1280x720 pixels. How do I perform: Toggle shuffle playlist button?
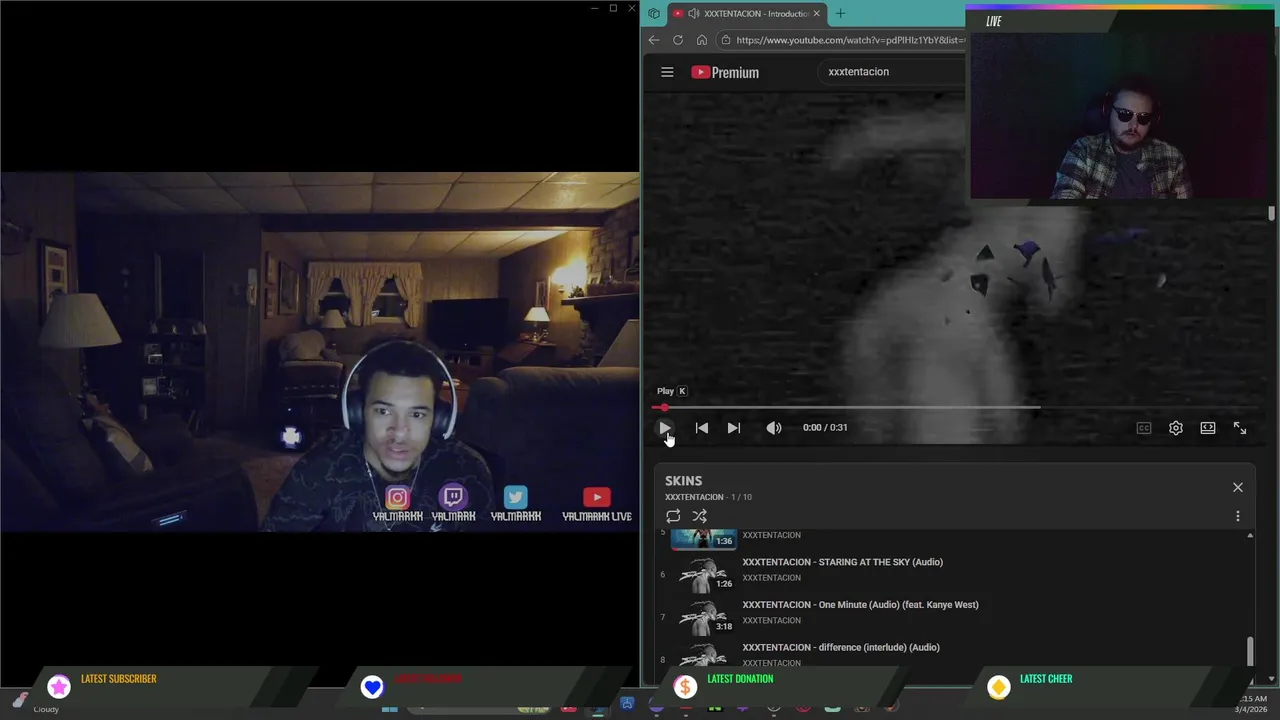[700, 516]
